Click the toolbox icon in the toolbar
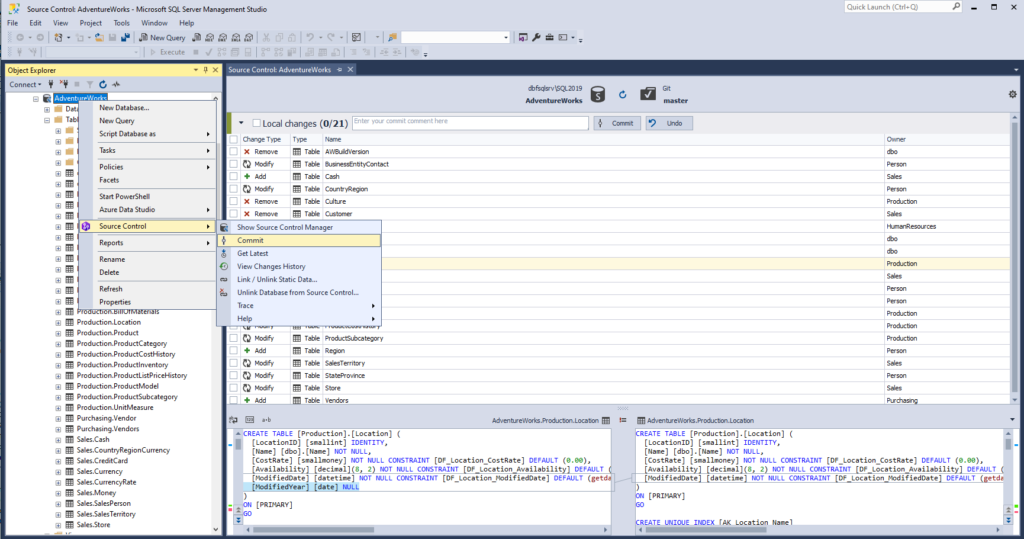Image resolution: width=1024 pixels, height=539 pixels. 549,38
